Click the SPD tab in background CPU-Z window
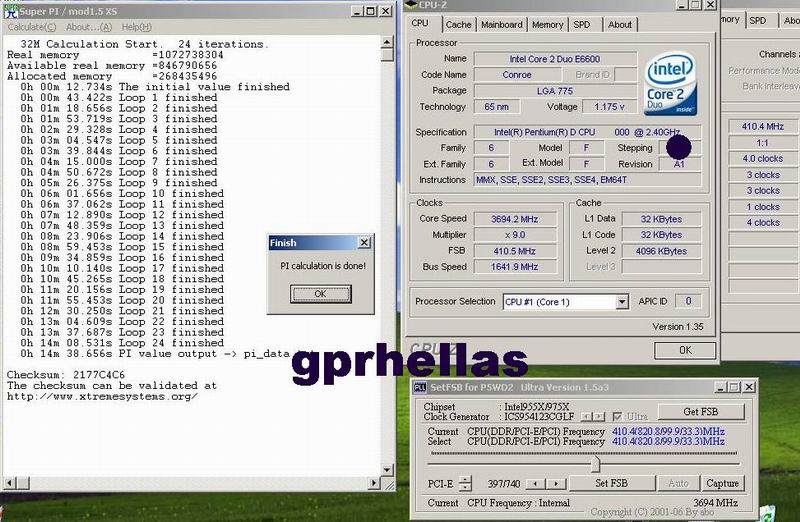 click(x=758, y=20)
